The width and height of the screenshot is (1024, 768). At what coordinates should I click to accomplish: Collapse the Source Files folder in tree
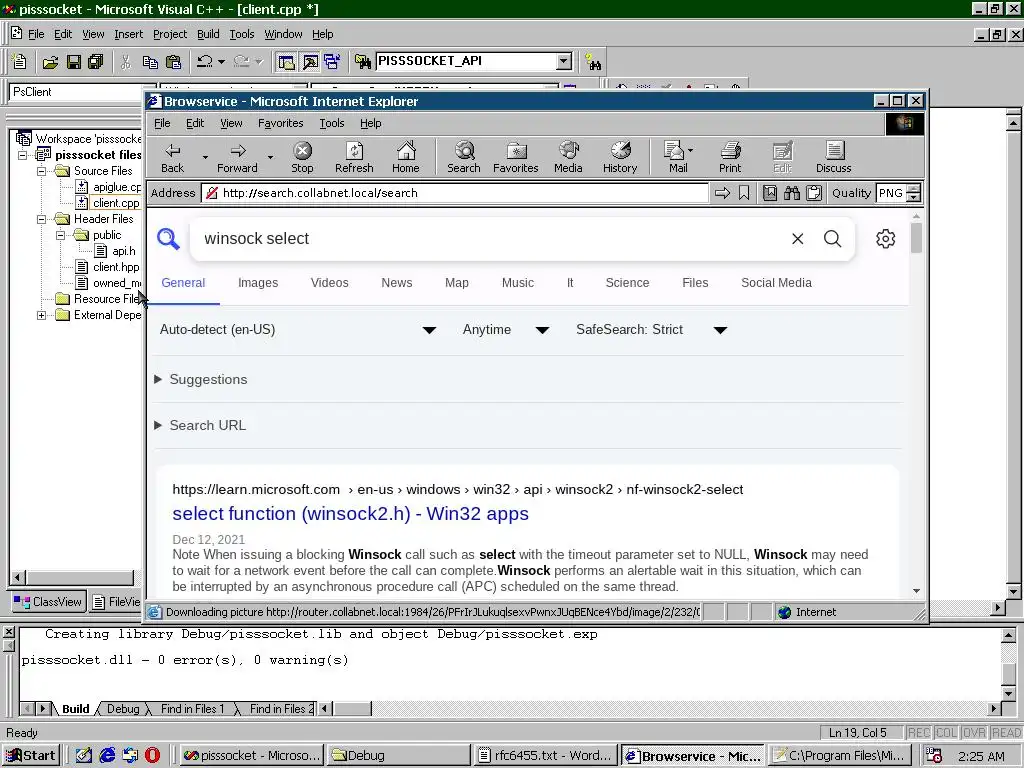(x=41, y=171)
